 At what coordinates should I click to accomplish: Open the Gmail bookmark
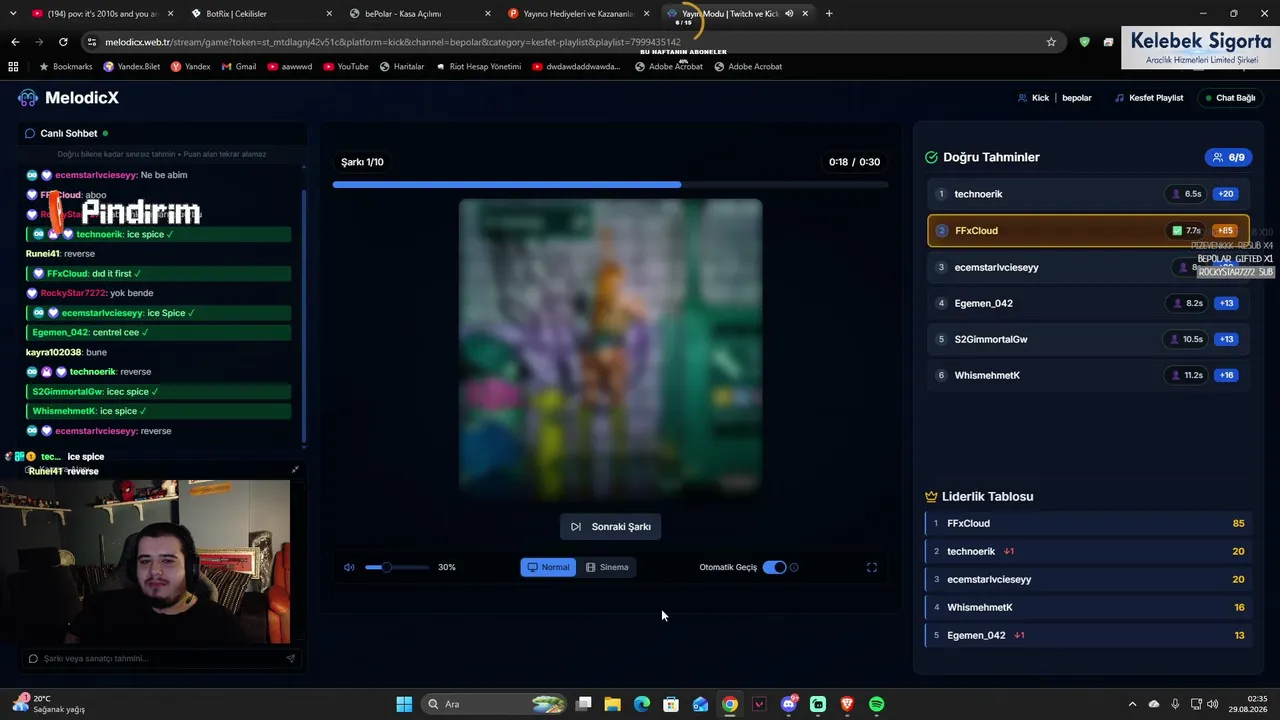[238, 66]
